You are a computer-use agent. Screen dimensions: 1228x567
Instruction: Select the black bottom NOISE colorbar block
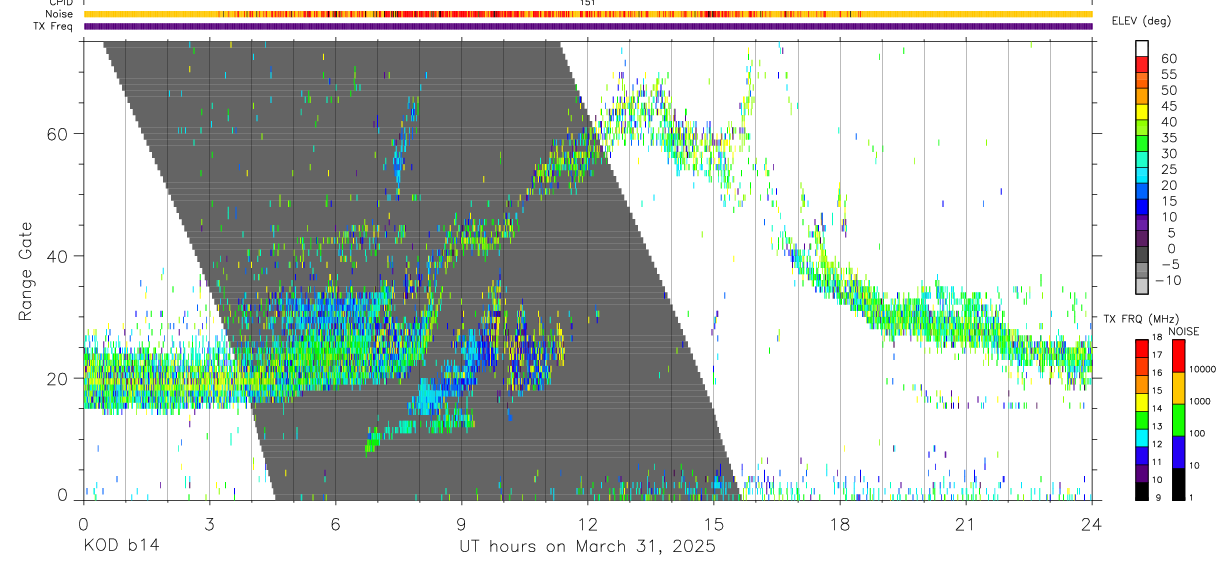1178,482
